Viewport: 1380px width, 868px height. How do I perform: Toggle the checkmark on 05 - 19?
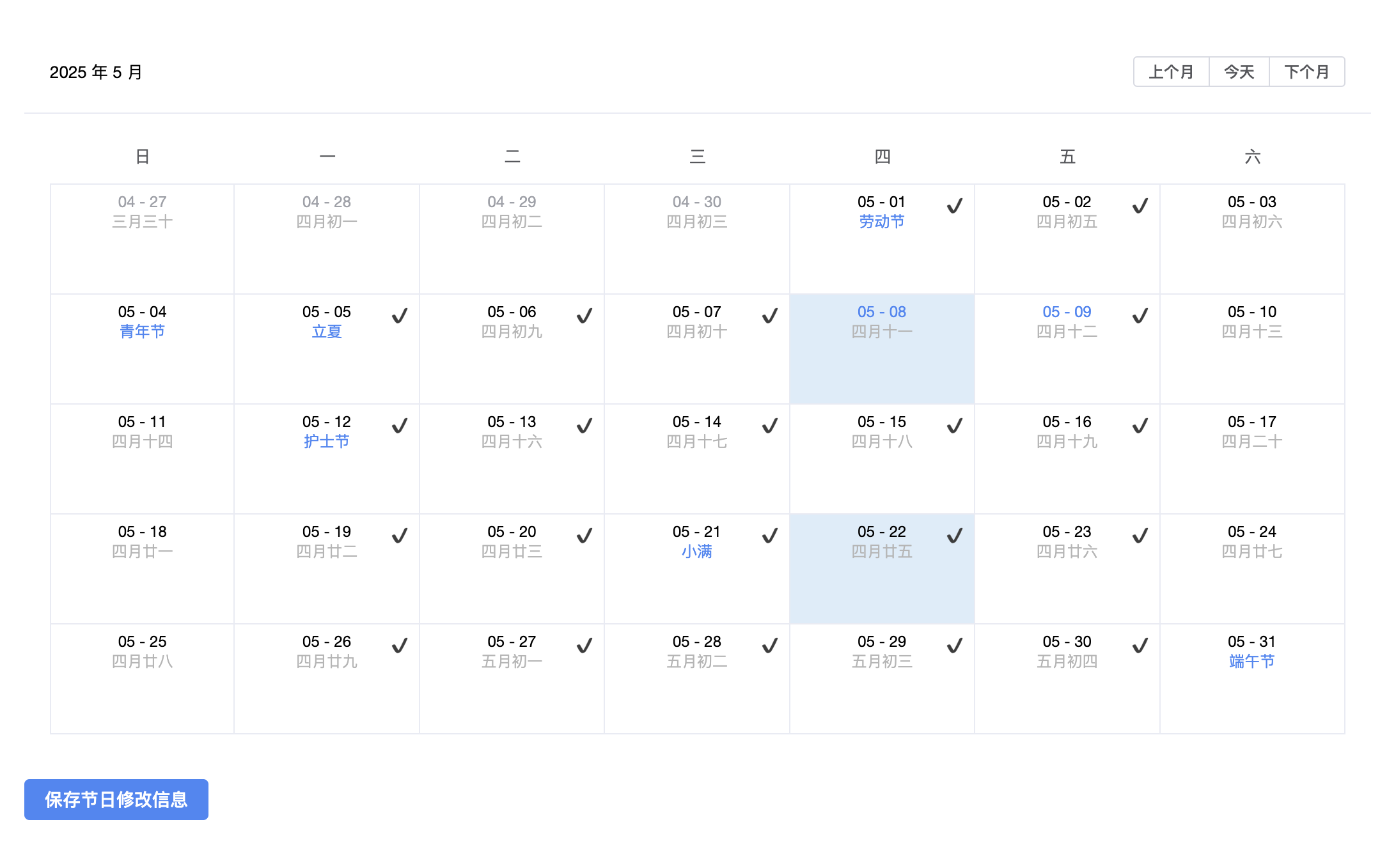[399, 536]
